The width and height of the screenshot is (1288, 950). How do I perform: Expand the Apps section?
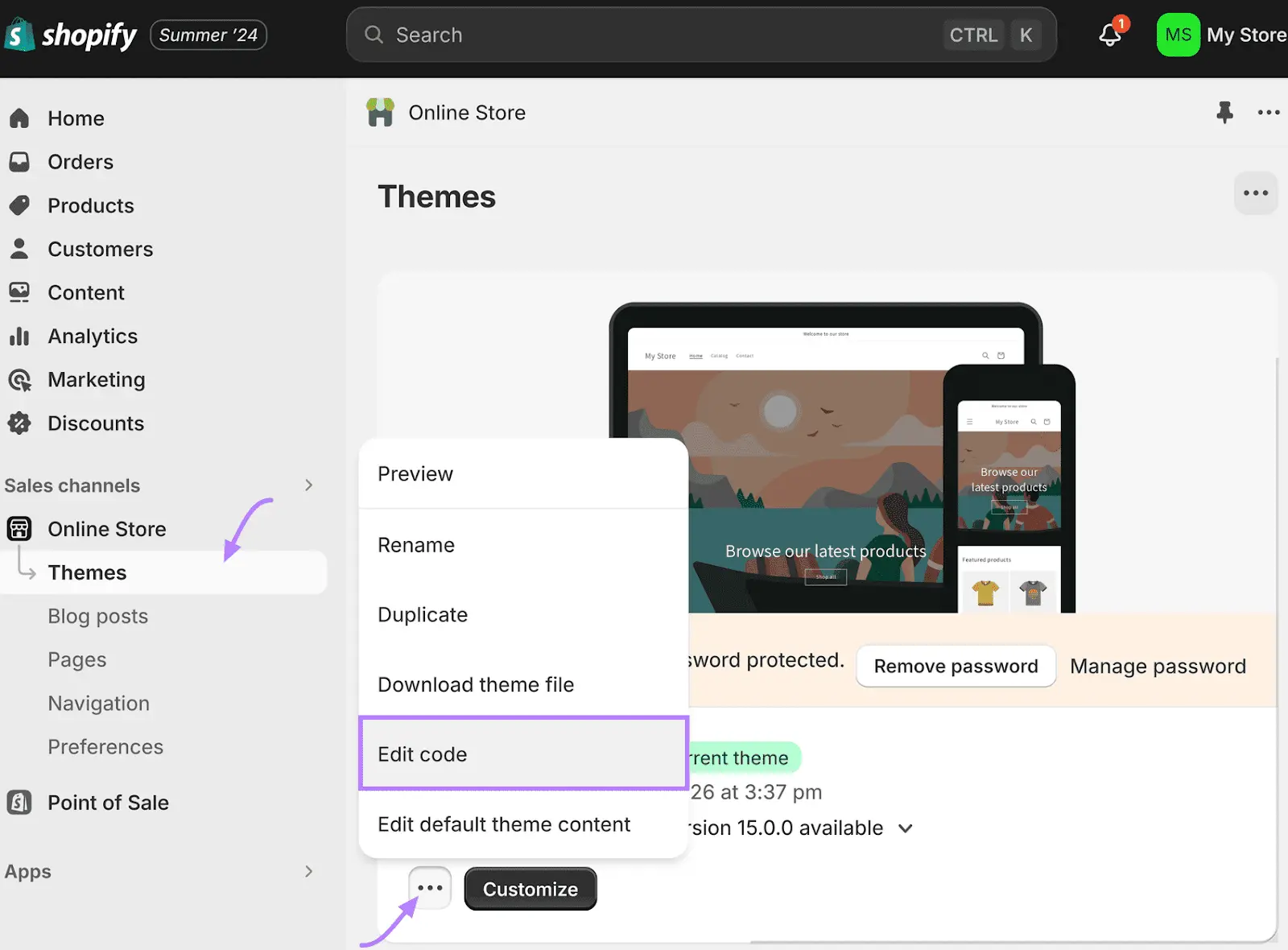[x=308, y=871]
